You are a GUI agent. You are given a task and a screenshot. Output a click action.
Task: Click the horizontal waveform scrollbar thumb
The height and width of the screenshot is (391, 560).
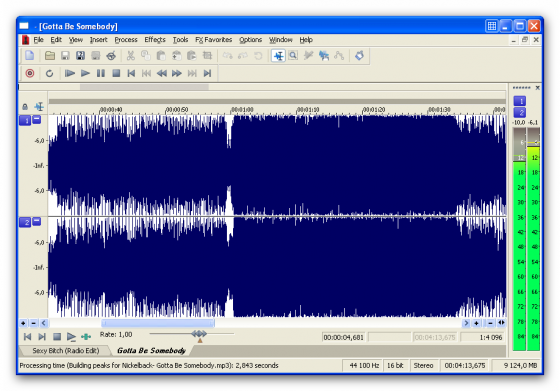(x=158, y=323)
